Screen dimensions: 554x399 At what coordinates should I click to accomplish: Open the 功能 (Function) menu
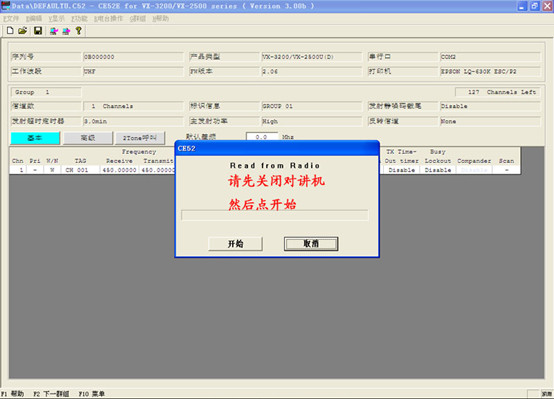coord(79,19)
